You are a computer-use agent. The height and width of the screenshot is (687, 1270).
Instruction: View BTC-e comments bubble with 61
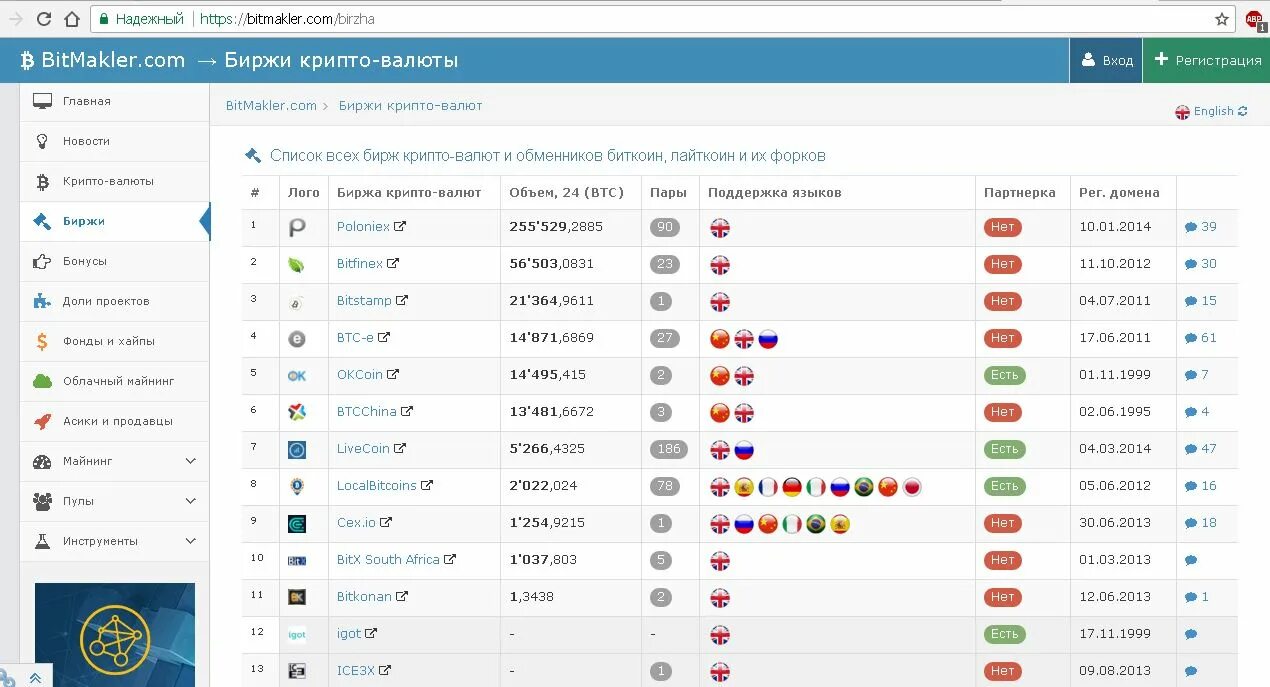pos(1200,338)
